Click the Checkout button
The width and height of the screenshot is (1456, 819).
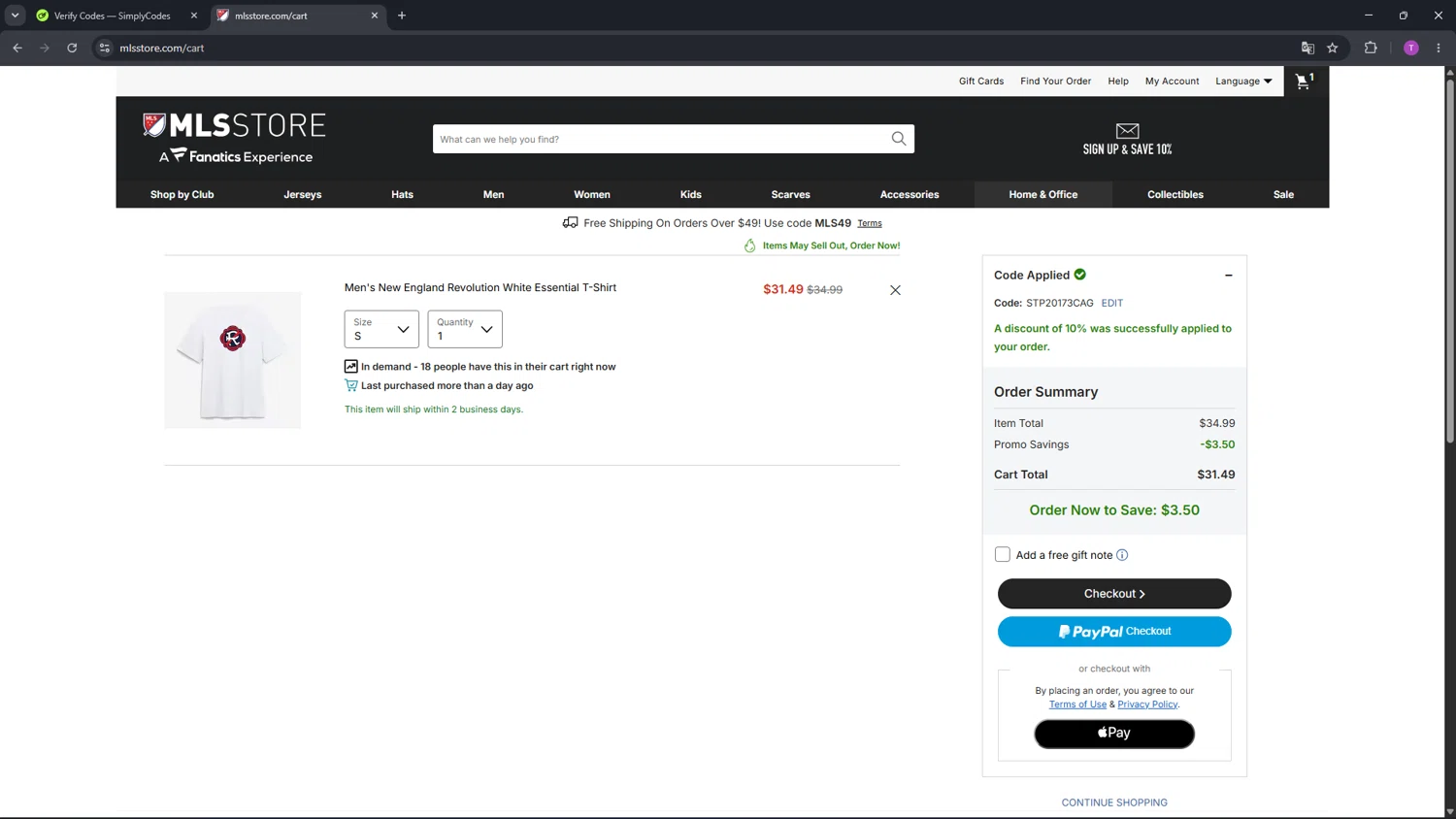pyautogui.click(x=1114, y=594)
